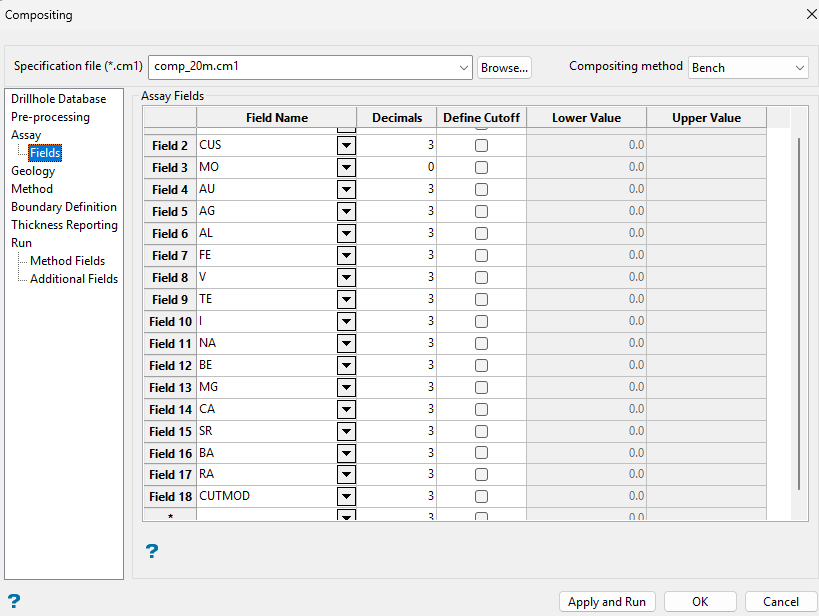Viewport: 819px width, 616px height.
Task: Open Thickness Reporting section
Action: coord(64,225)
